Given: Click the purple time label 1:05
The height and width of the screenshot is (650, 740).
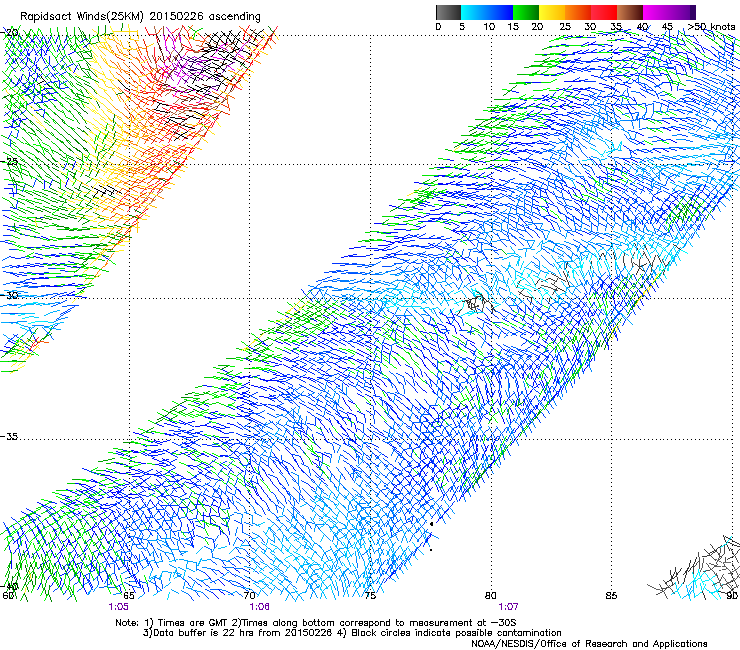Looking at the screenshot, I should [x=118, y=607].
